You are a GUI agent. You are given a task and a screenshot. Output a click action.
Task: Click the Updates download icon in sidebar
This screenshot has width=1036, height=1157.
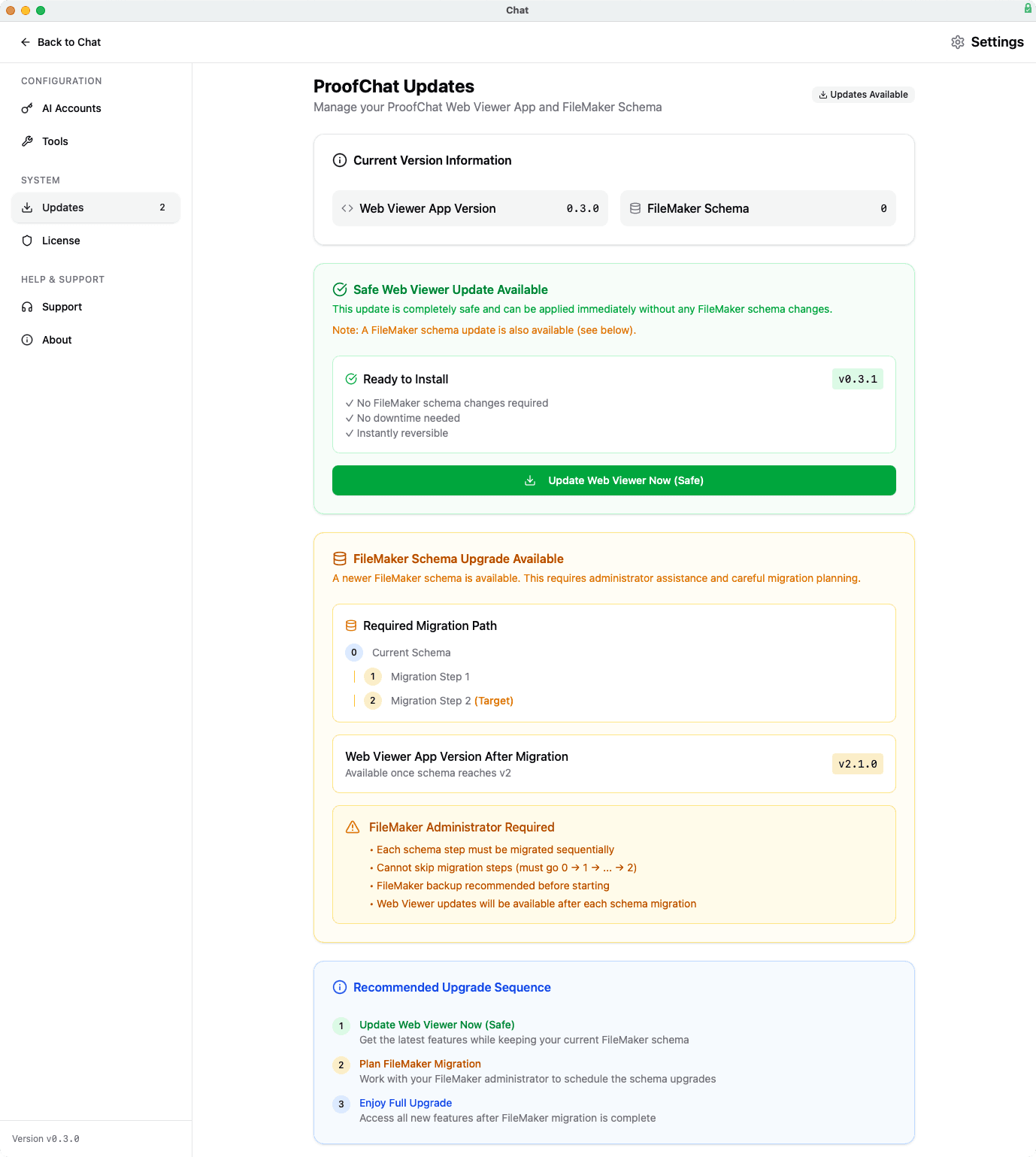pos(27,207)
